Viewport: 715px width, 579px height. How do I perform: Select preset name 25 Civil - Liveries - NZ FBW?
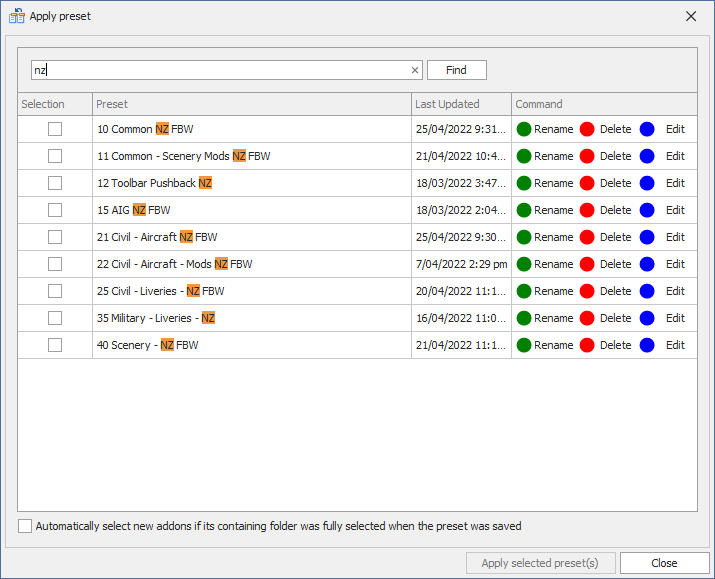161,291
